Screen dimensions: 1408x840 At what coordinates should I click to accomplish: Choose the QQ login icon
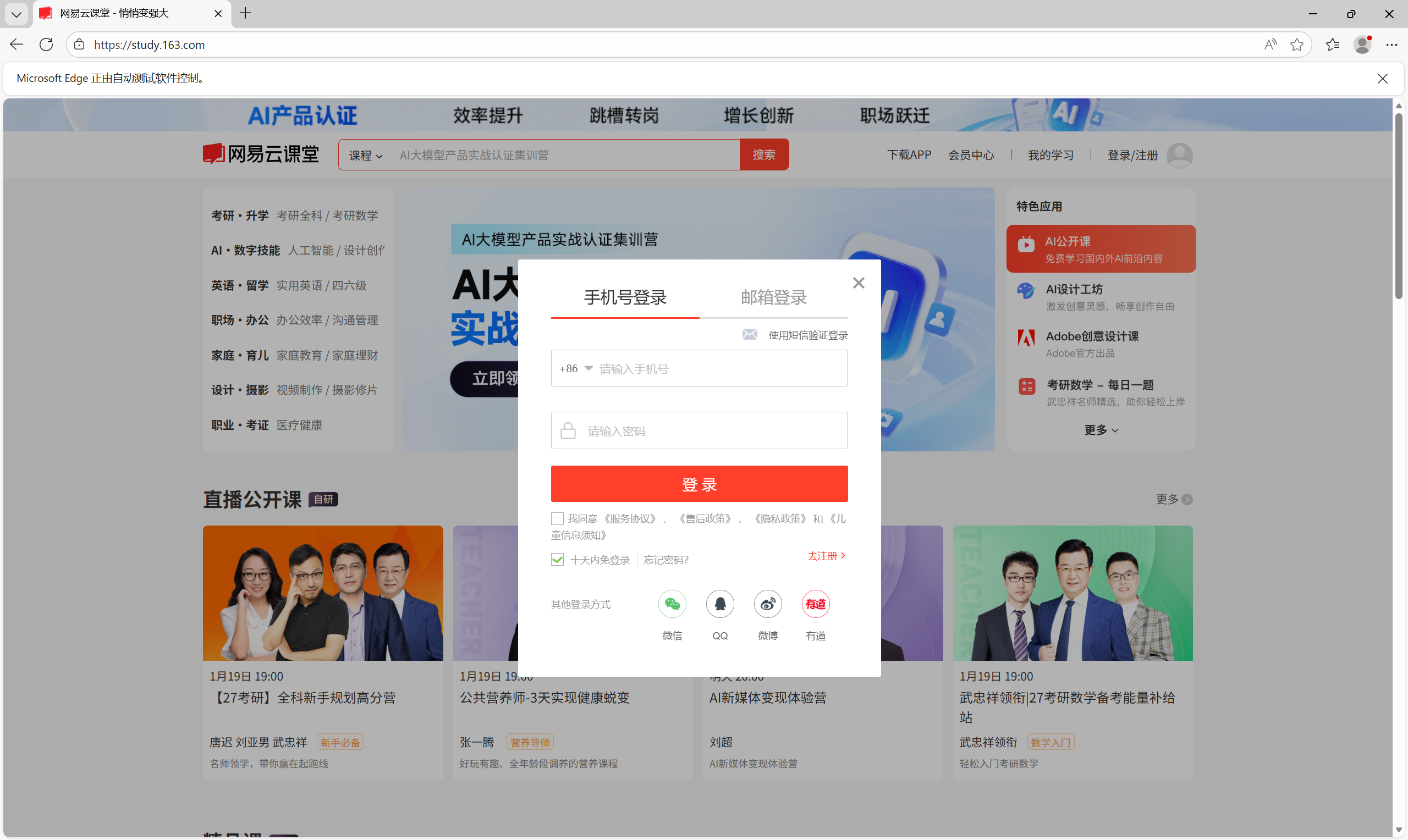click(719, 604)
